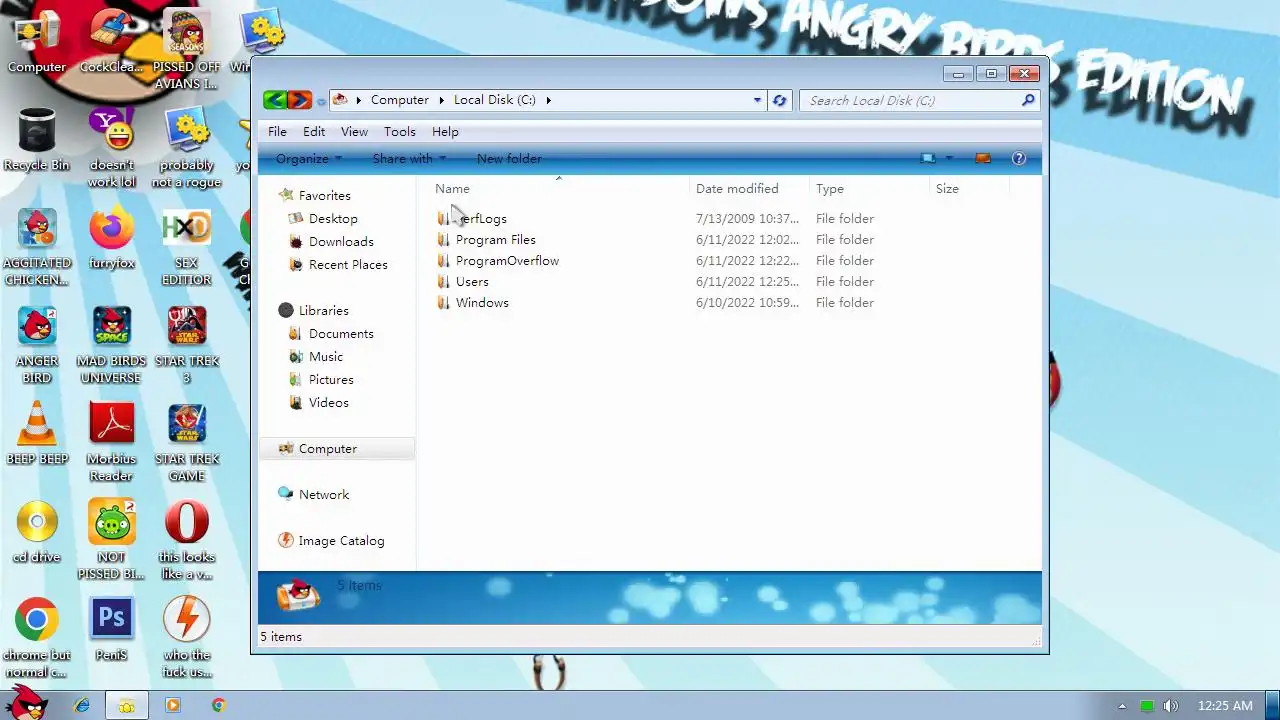Image resolution: width=1280 pixels, height=720 pixels.
Task: Open the MAD BIRDS UNIVERSE shortcut
Action: point(111,343)
